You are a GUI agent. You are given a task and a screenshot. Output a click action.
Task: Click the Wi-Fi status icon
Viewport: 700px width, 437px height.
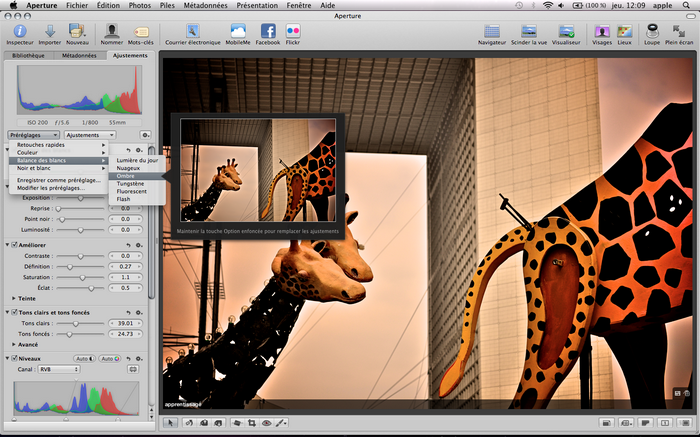point(548,5)
